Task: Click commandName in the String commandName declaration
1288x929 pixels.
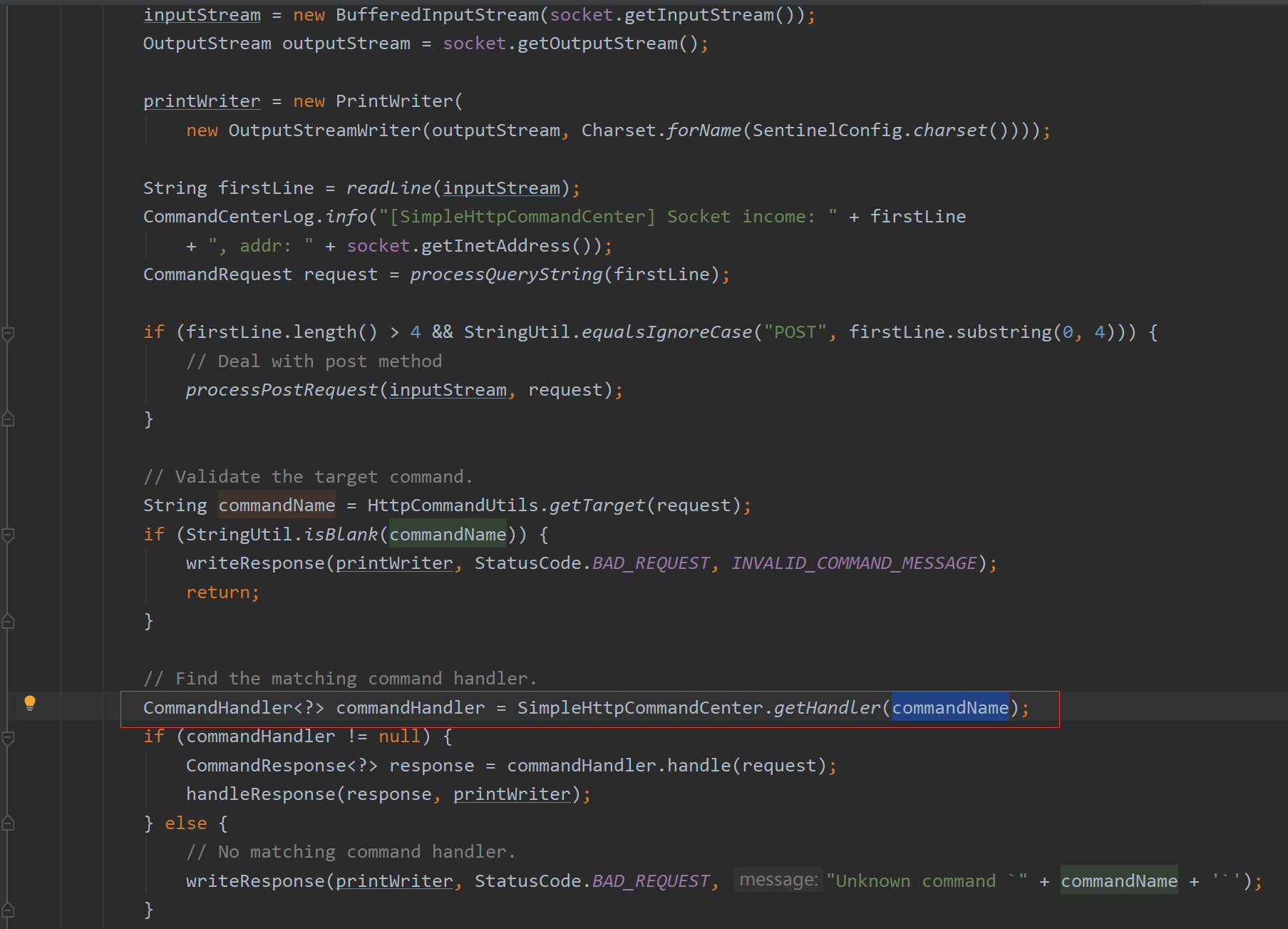Action: click(x=277, y=505)
